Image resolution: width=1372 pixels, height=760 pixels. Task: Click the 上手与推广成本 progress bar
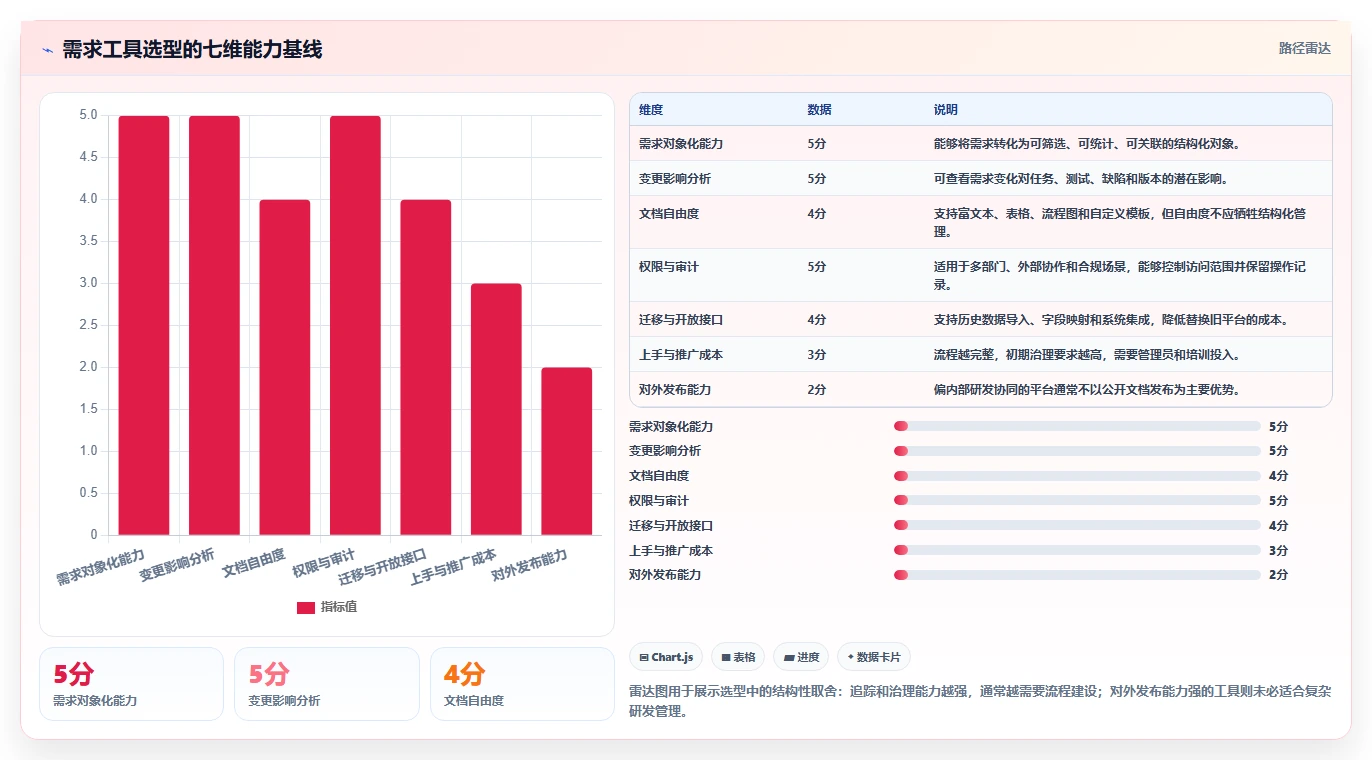point(1077,550)
